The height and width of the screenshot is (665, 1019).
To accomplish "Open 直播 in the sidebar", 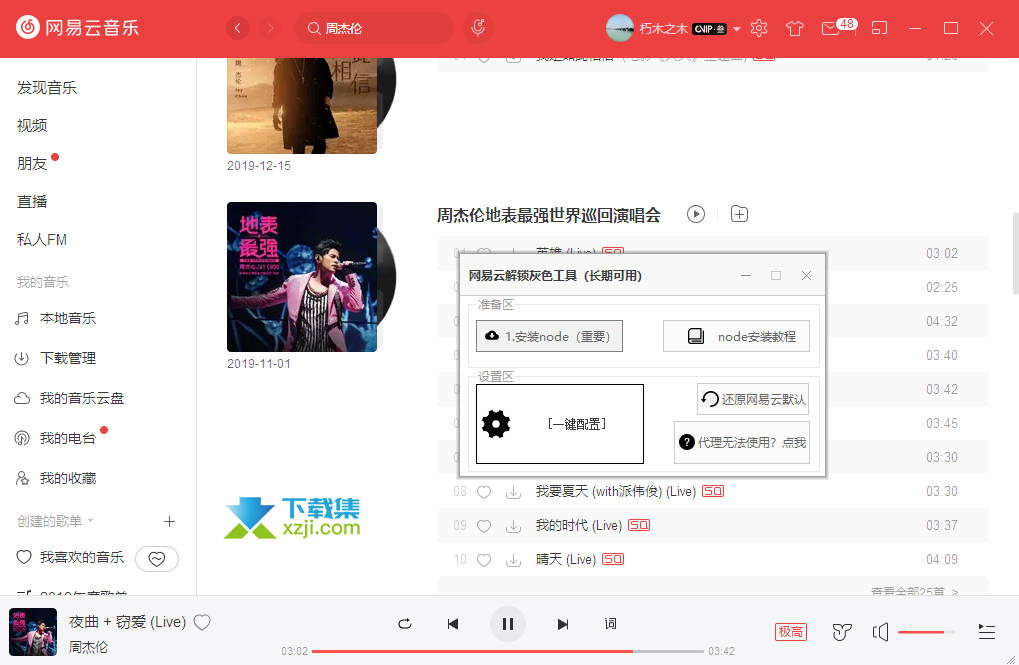I will [32, 202].
